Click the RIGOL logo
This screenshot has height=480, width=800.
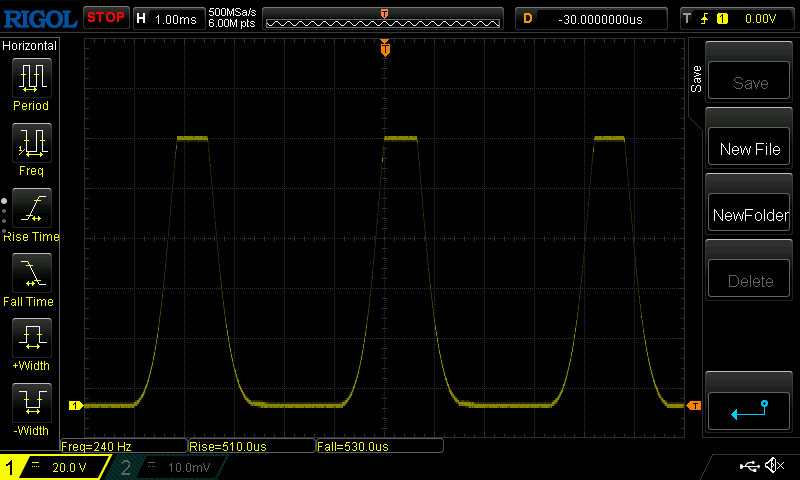point(40,19)
